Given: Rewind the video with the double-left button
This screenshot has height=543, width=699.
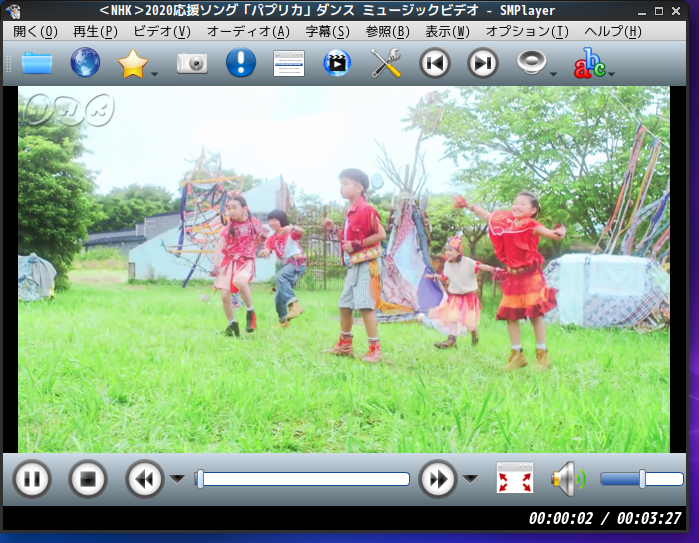Looking at the screenshot, I should pyautogui.click(x=144, y=479).
